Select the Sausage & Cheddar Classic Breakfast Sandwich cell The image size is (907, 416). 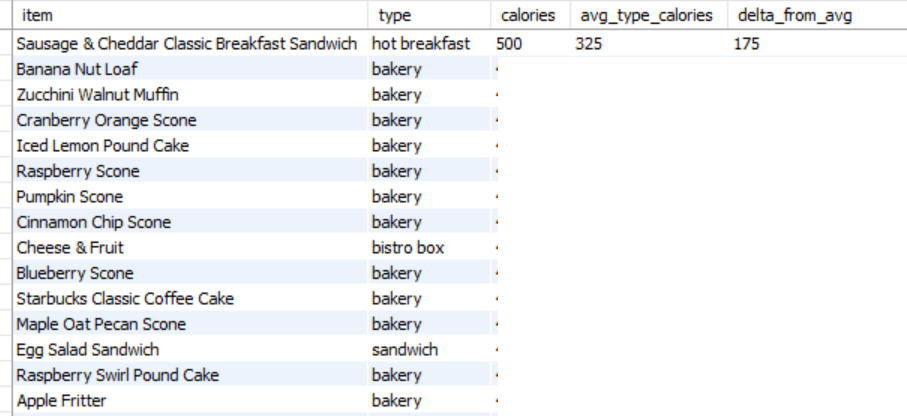[x=187, y=44]
